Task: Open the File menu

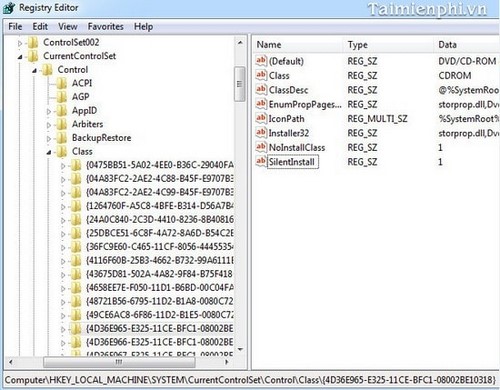Action: coord(15,26)
